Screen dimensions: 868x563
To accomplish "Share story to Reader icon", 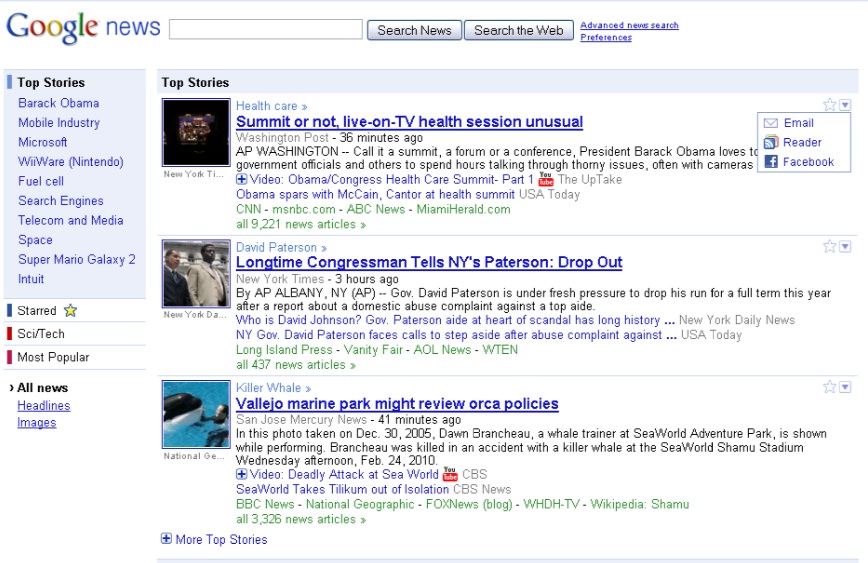I will 771,143.
